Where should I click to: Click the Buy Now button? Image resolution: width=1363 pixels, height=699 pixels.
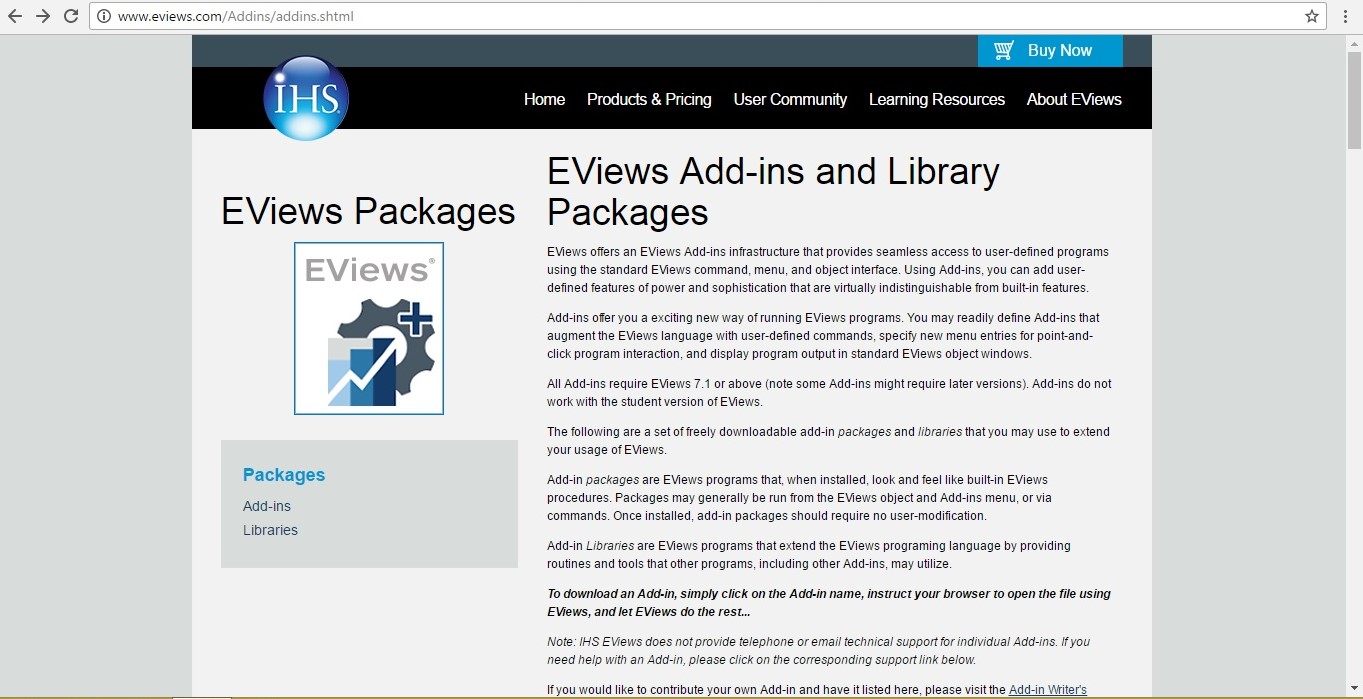[1050, 51]
